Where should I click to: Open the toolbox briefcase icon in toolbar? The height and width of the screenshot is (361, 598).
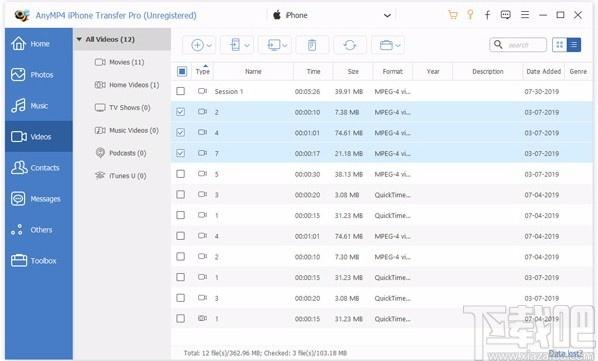pyautogui.click(x=386, y=45)
